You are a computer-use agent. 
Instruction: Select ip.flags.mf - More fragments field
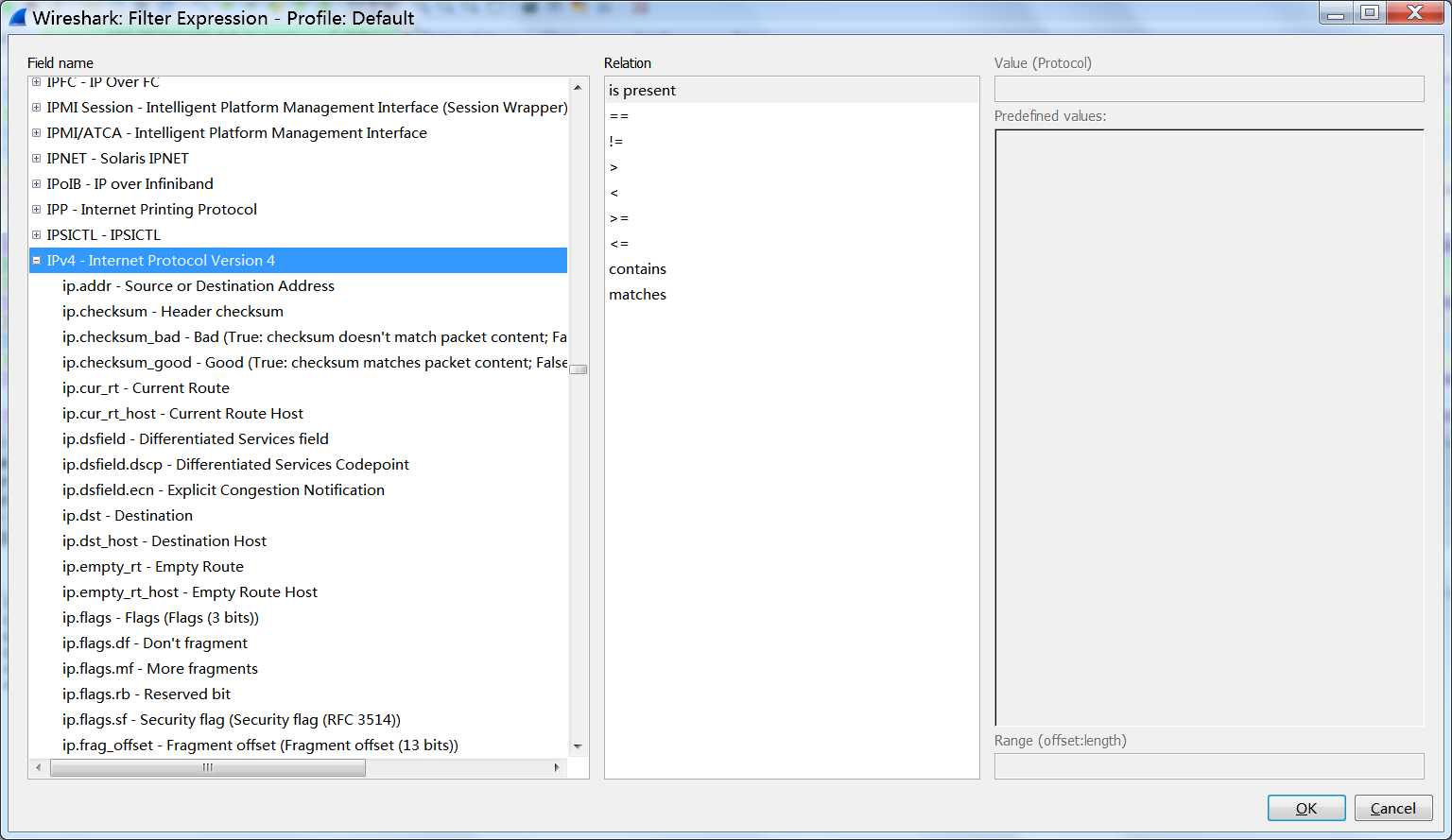(x=160, y=669)
